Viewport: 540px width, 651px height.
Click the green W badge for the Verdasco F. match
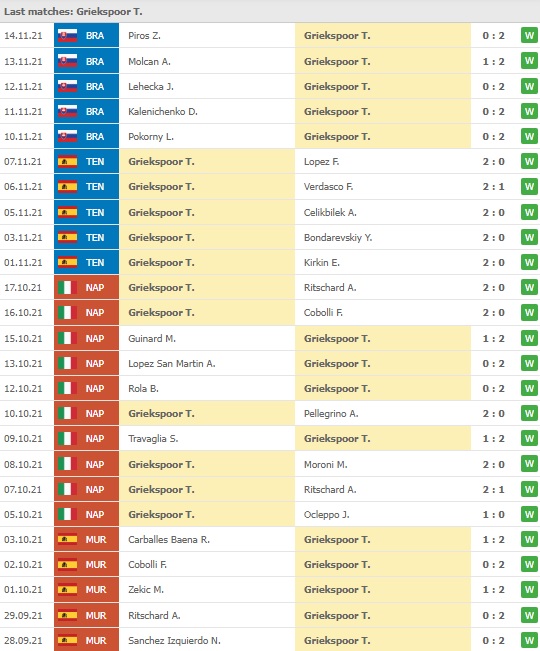[529, 186]
